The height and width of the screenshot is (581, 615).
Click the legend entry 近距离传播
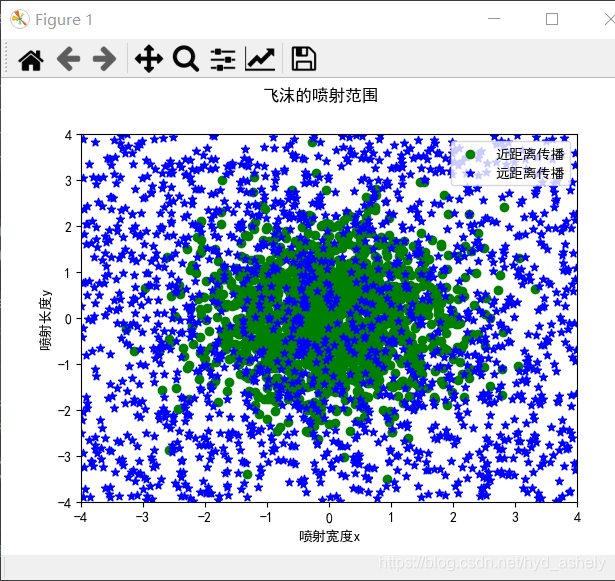click(530, 154)
